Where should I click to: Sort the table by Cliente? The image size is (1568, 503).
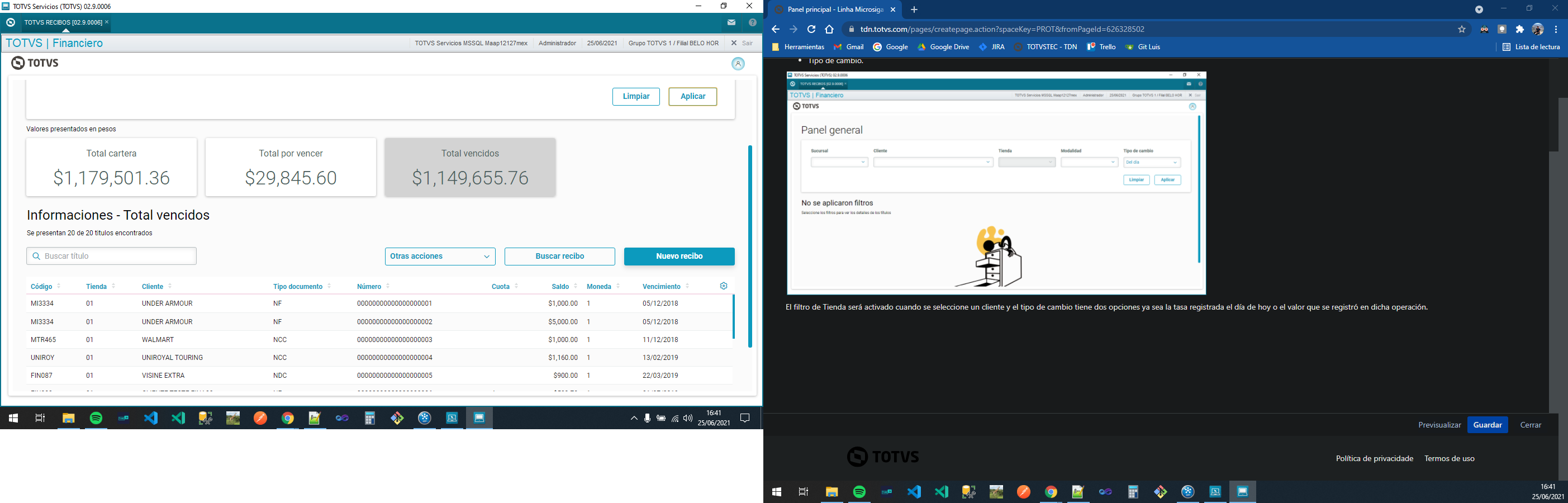click(x=157, y=286)
